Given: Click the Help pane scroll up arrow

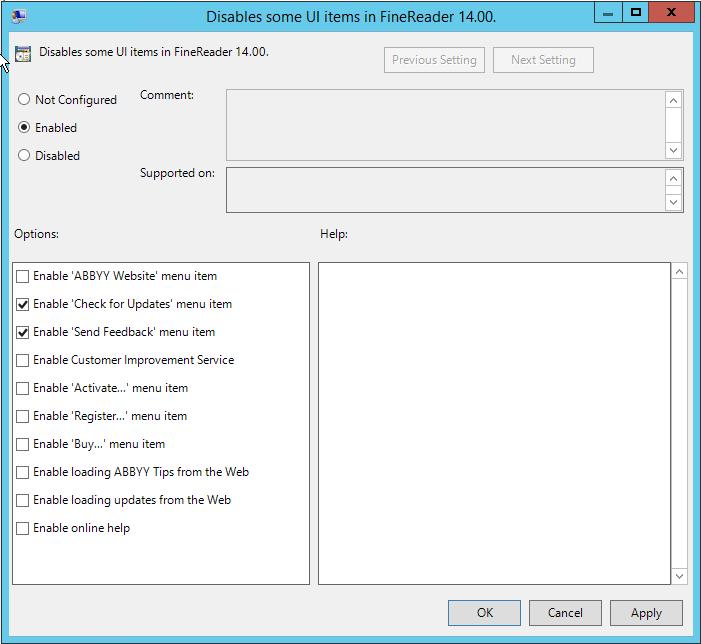Looking at the screenshot, I should (x=680, y=272).
